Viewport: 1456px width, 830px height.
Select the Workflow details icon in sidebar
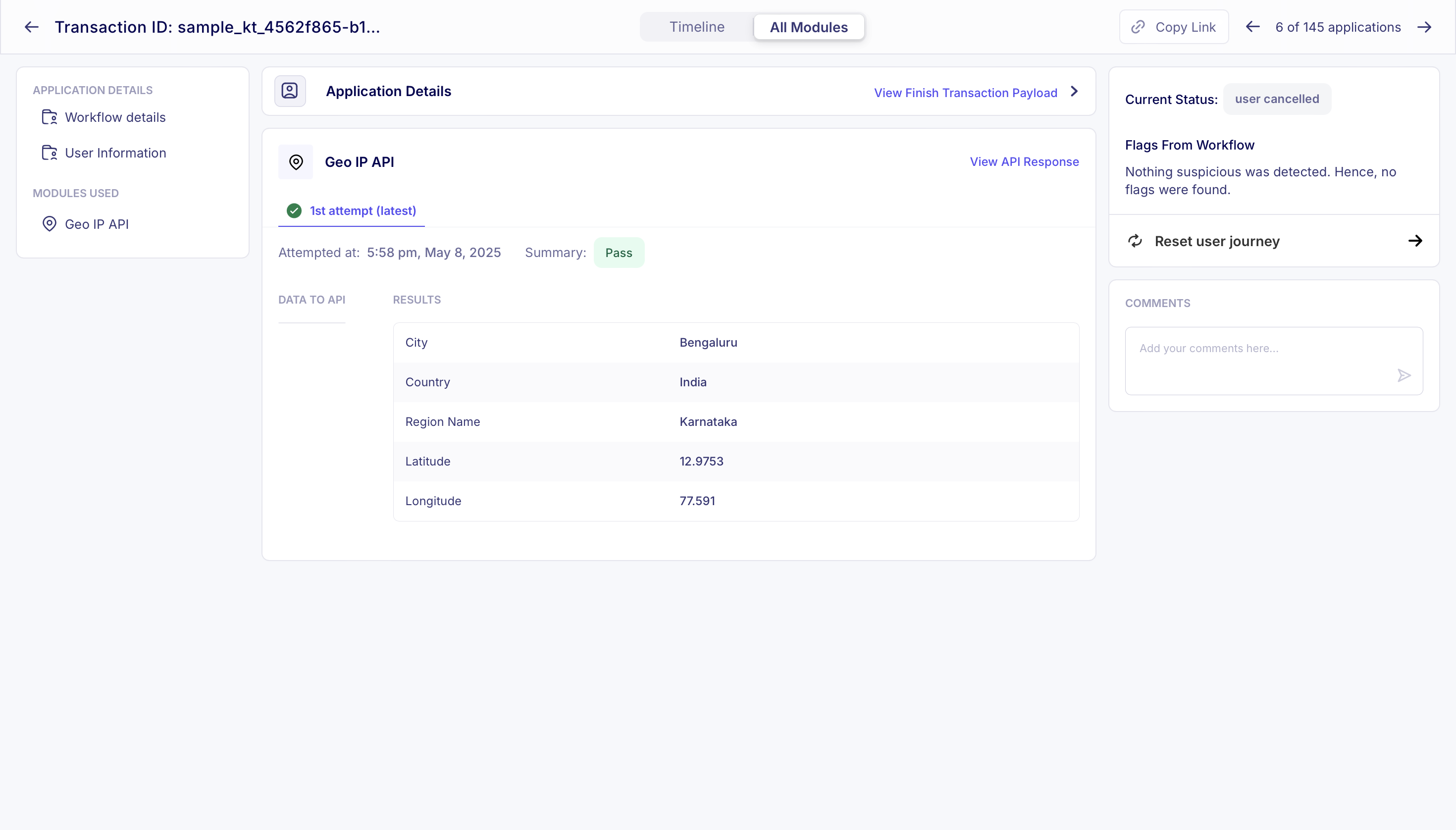coord(49,117)
